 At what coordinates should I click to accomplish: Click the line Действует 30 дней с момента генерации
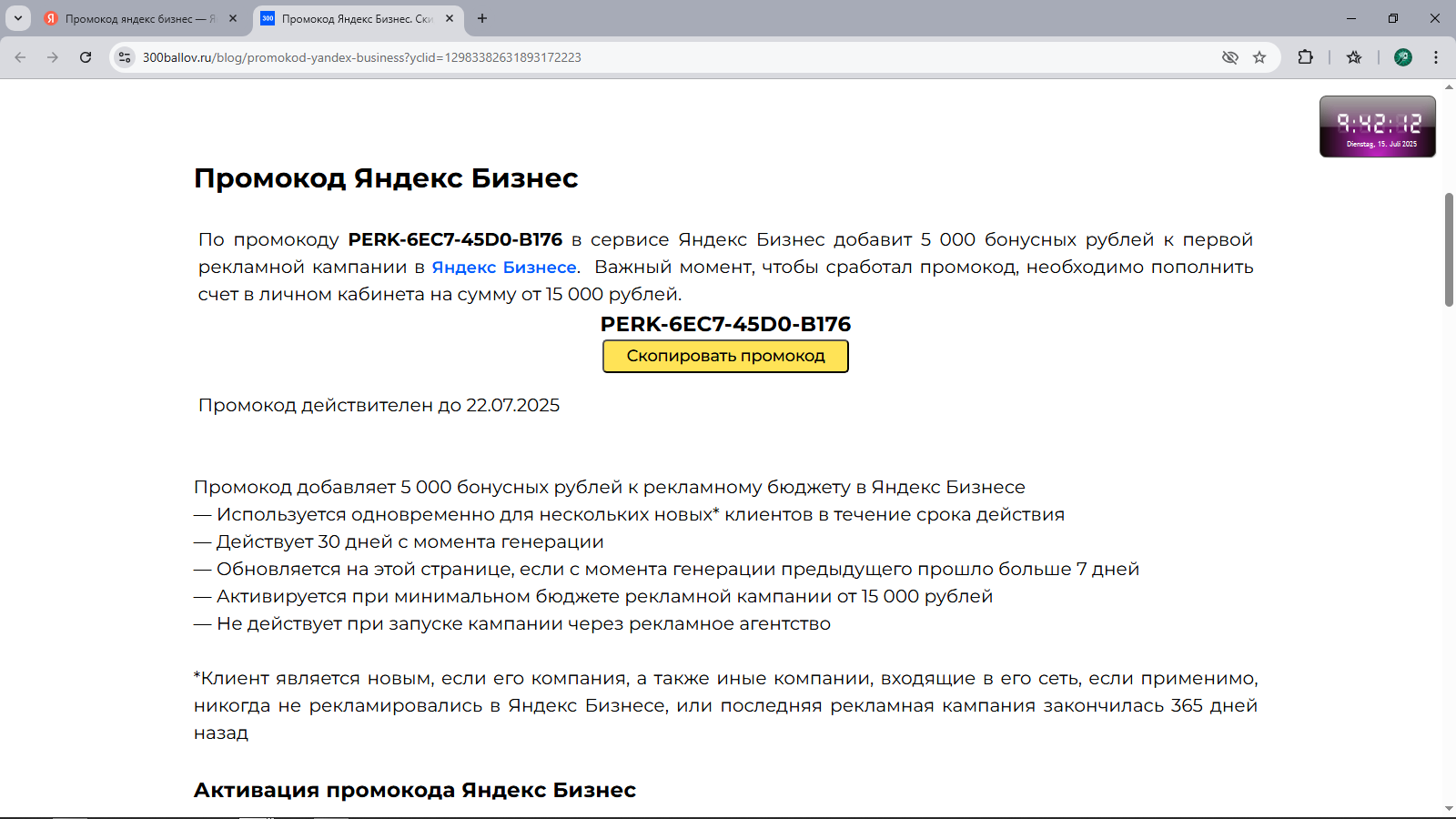coord(399,541)
